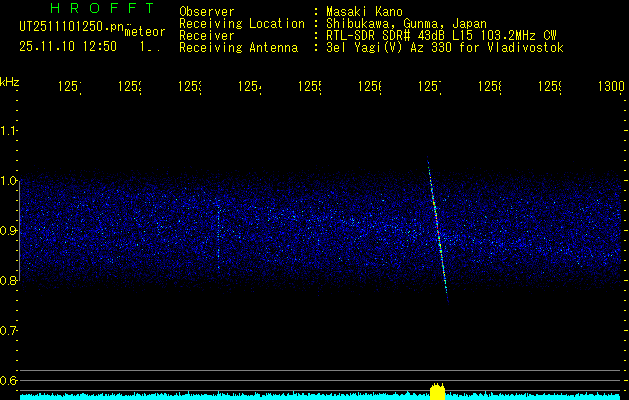Click the 1300 time axis marker
The height and width of the screenshot is (400, 629).
click(611, 87)
